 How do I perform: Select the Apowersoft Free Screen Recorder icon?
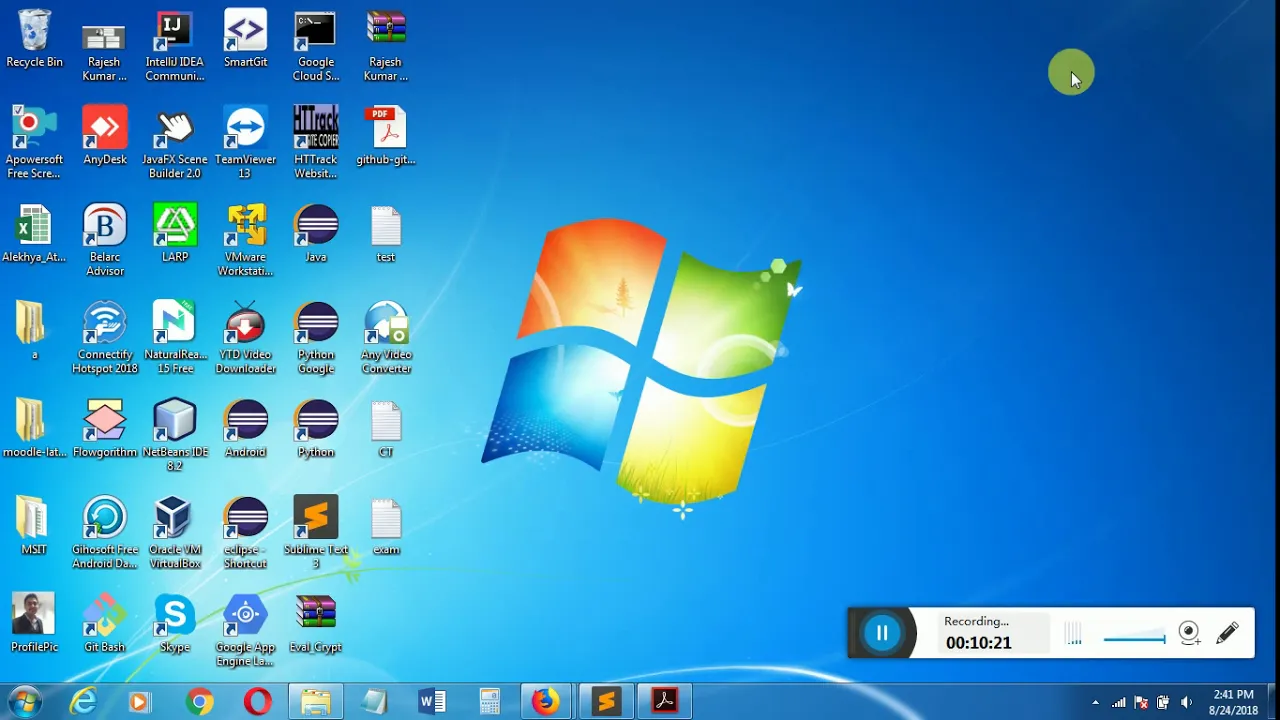pos(34,143)
